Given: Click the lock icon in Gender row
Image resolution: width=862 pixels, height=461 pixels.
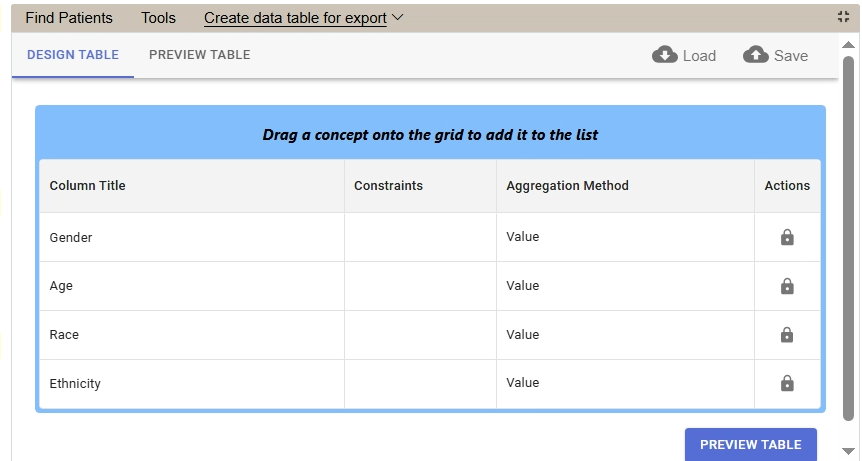Looking at the screenshot, I should coord(787,238).
